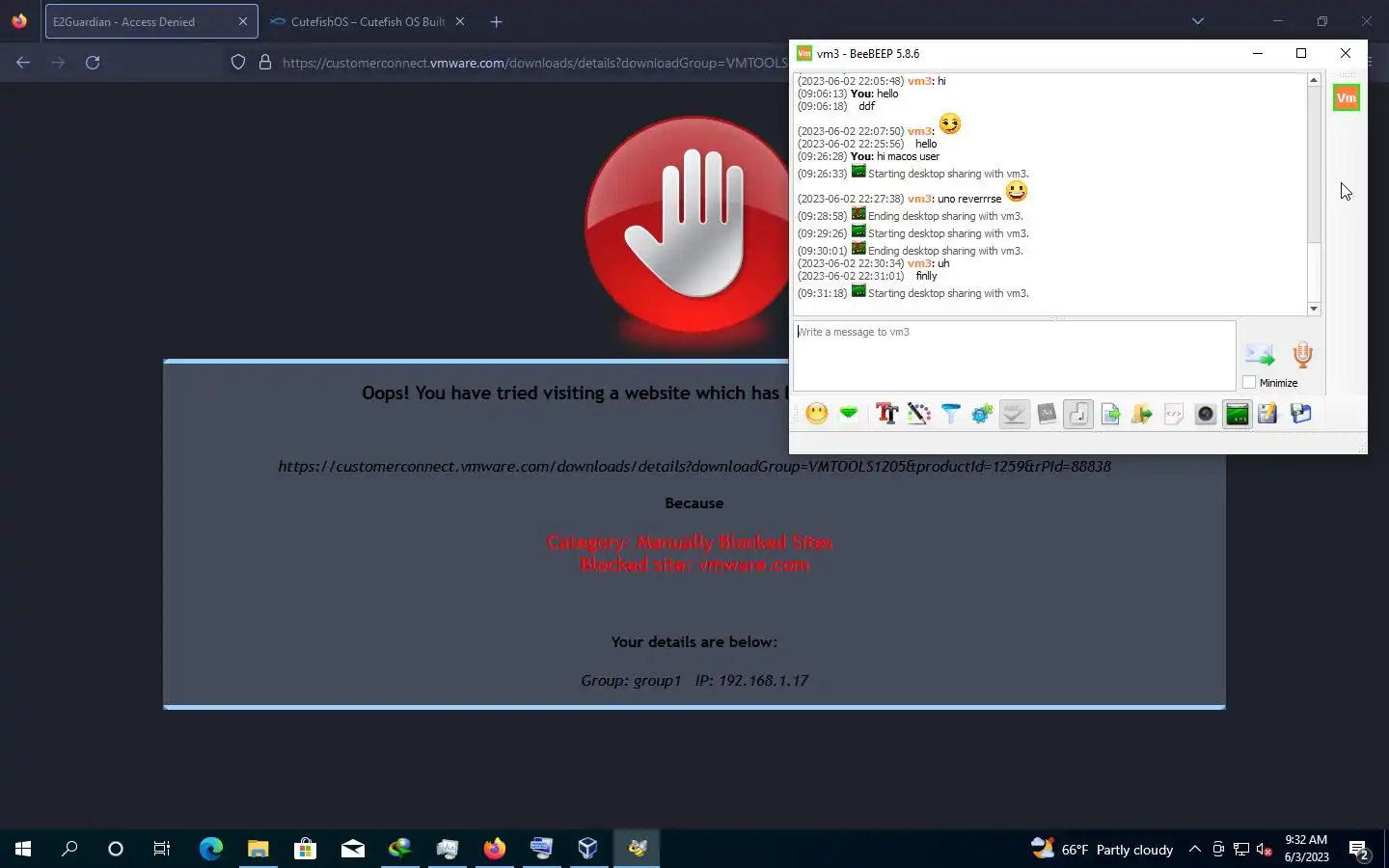Click the tracking protection shield icon
1389x868 pixels.
click(x=238, y=63)
